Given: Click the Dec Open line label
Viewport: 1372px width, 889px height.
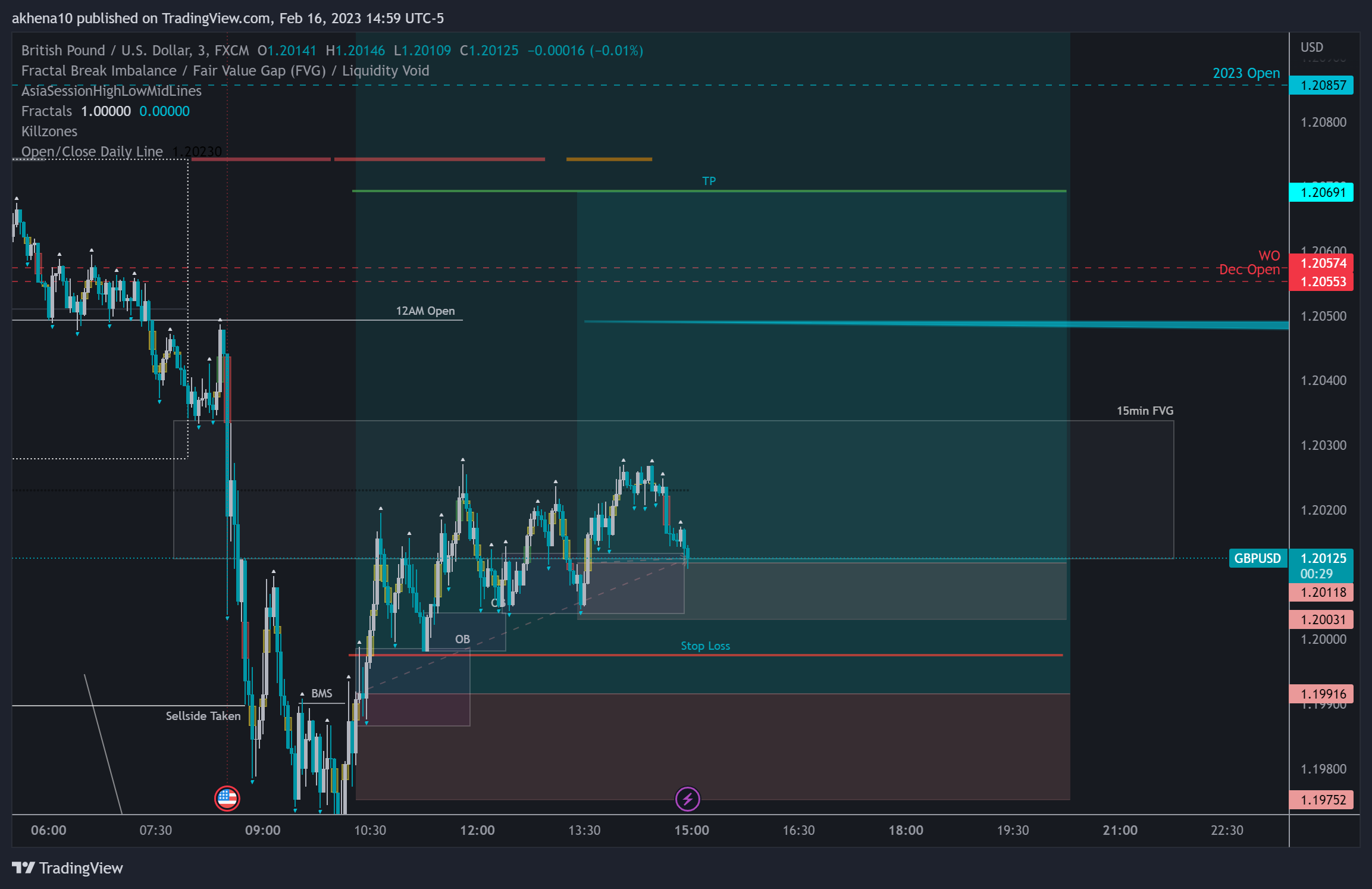Looking at the screenshot, I should pyautogui.click(x=1249, y=270).
